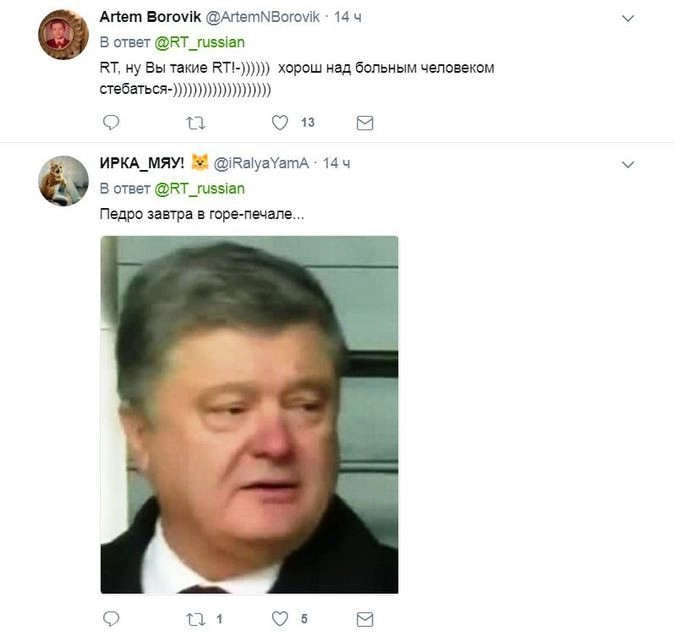Expand options chevron on Artem Borovik's tweet
The image size is (675, 636).
(x=628, y=18)
